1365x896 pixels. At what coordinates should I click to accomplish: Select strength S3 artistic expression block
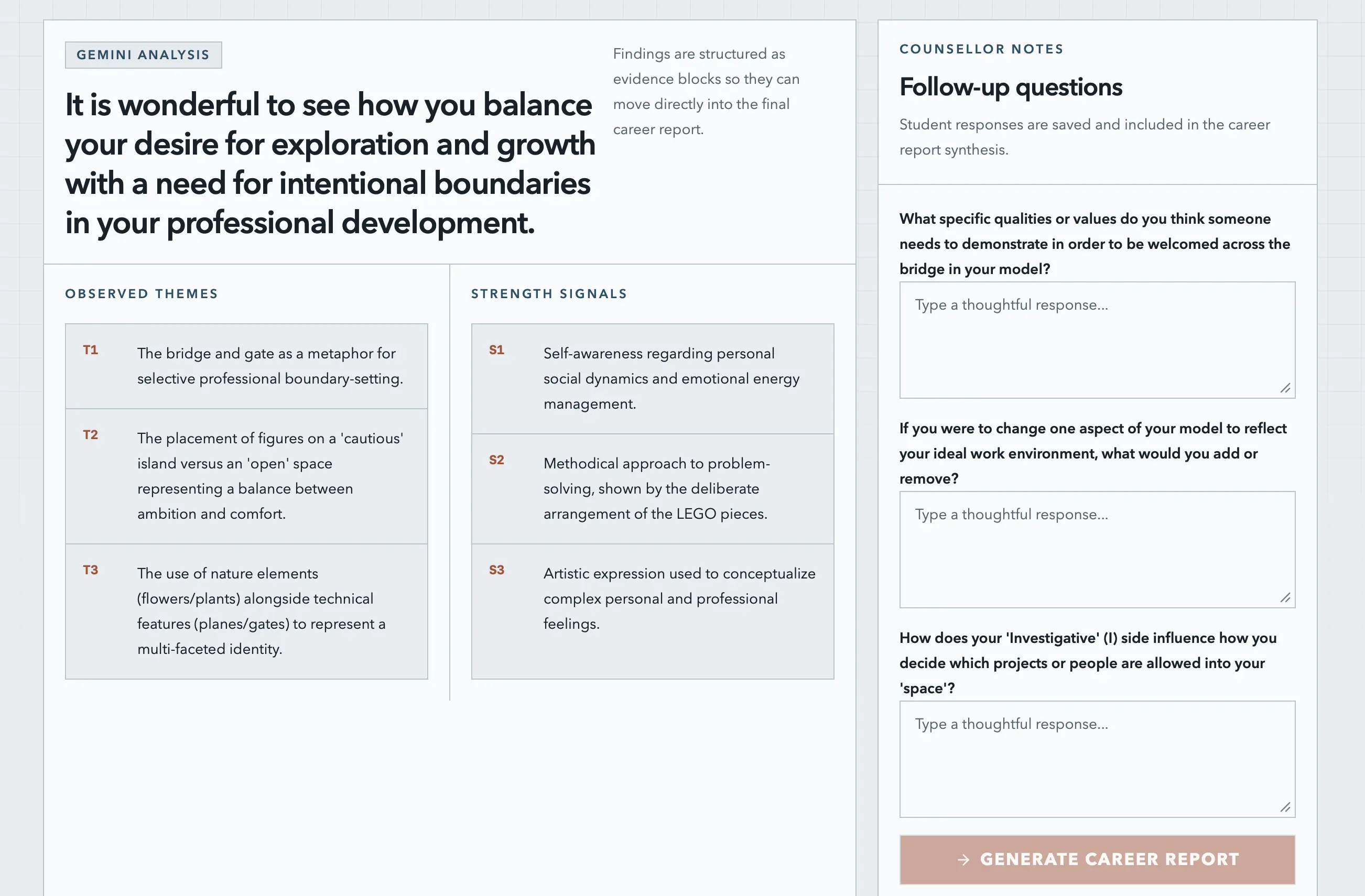653,611
